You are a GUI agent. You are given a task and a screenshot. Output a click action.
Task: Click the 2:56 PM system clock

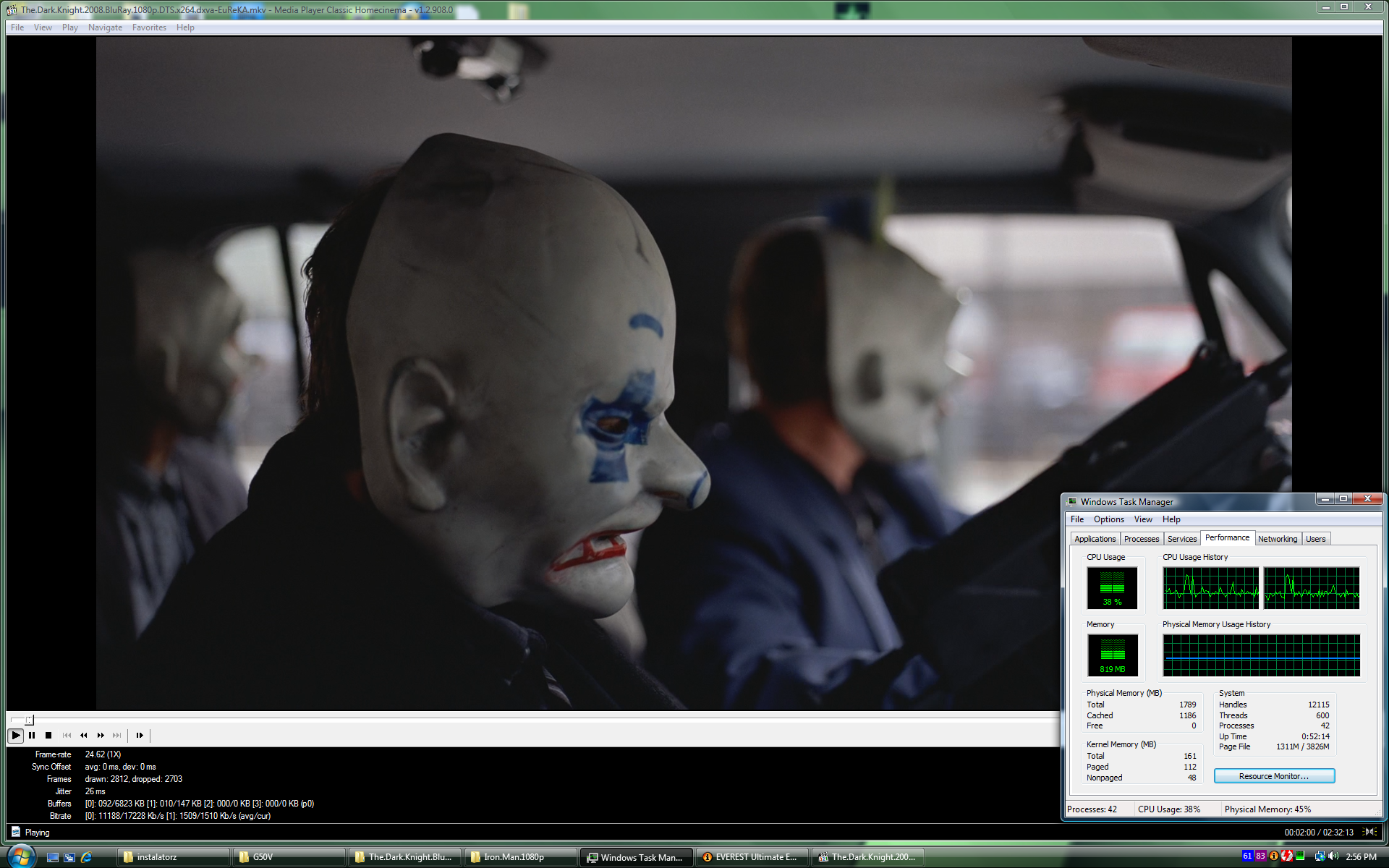[1361, 856]
